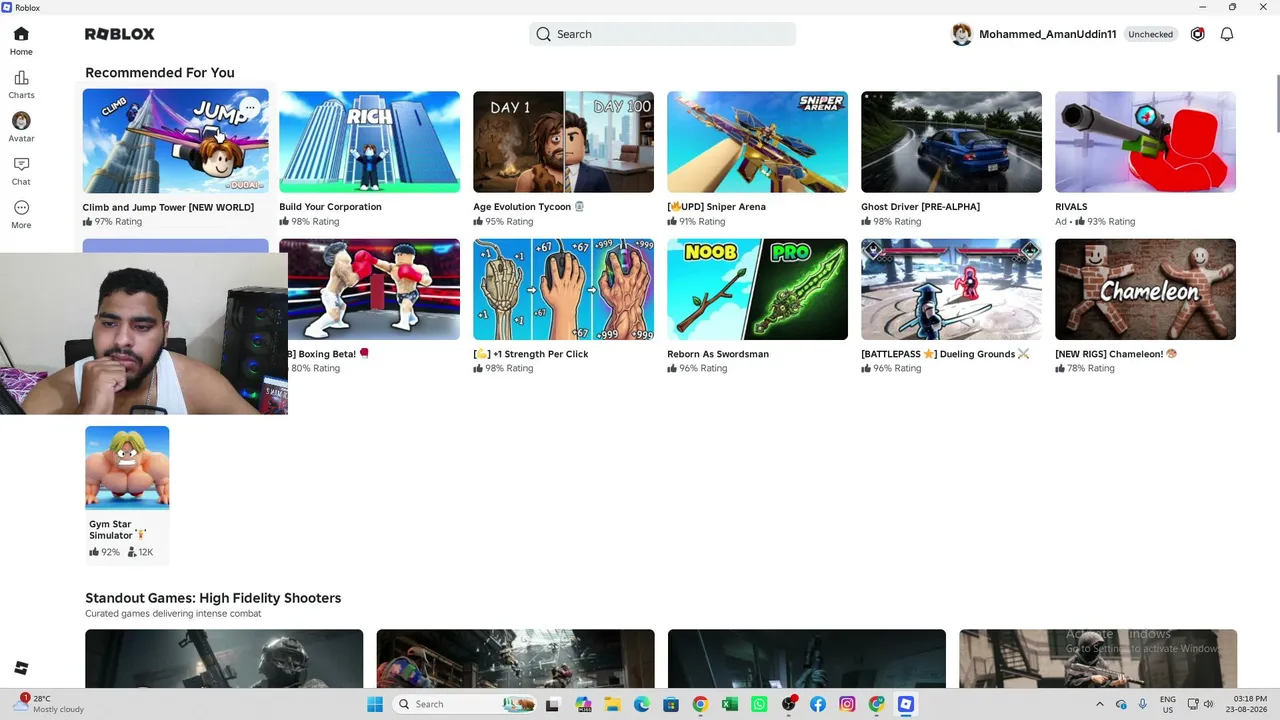Open the Age Evolution Tycoon thumbnail
The height and width of the screenshot is (720, 1280).
[563, 141]
